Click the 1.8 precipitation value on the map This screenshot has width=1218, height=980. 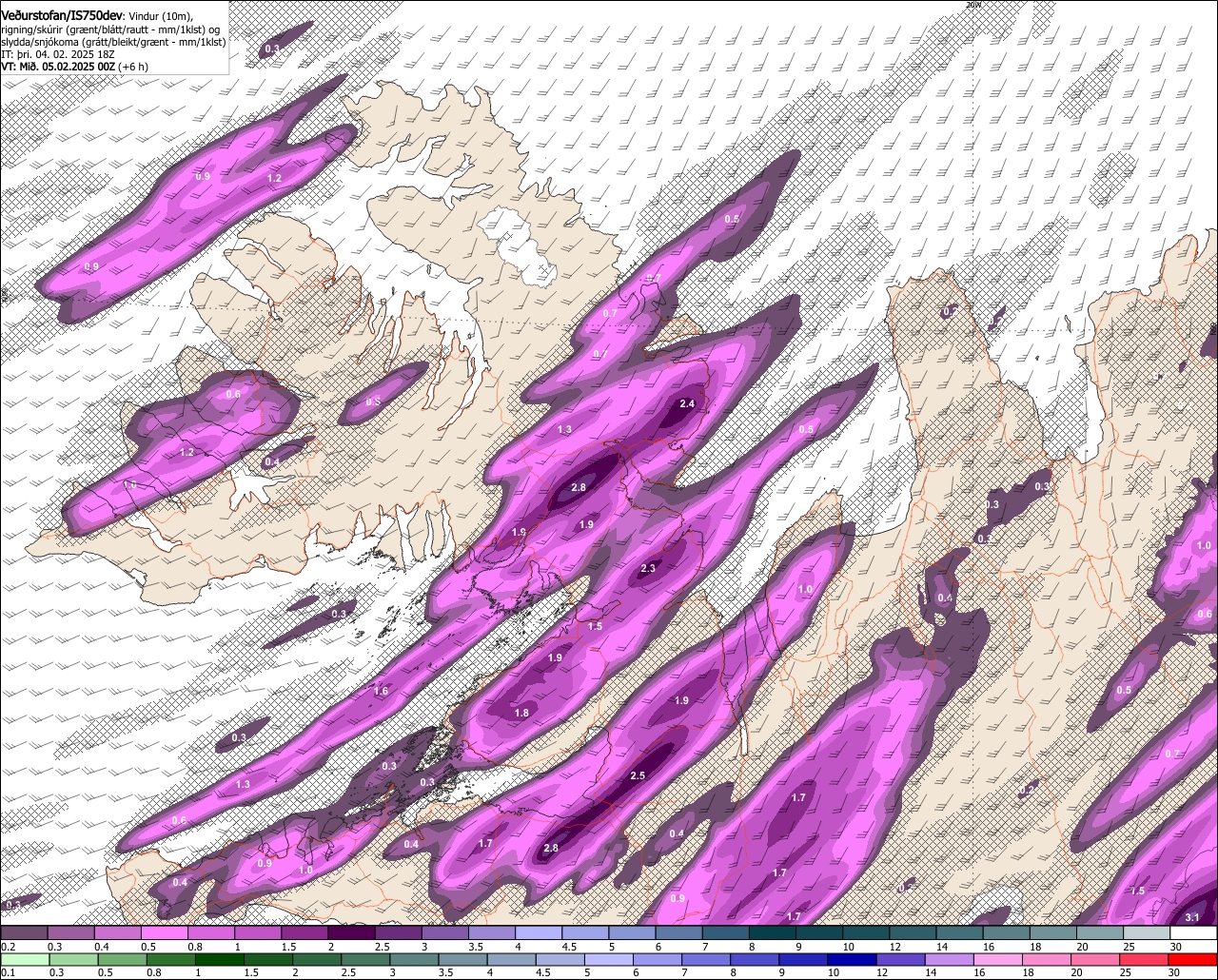point(521,714)
